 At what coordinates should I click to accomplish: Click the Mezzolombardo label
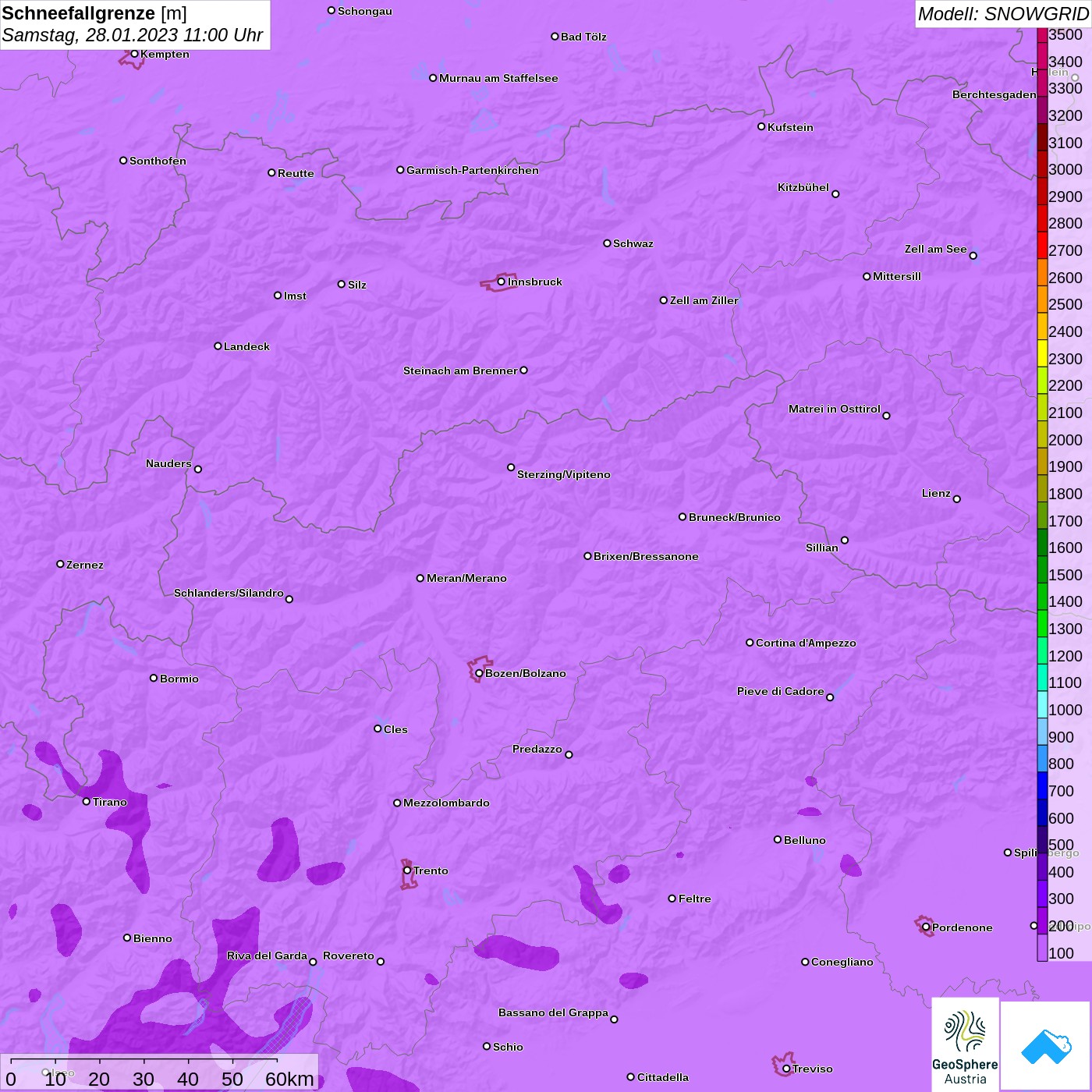446,803
